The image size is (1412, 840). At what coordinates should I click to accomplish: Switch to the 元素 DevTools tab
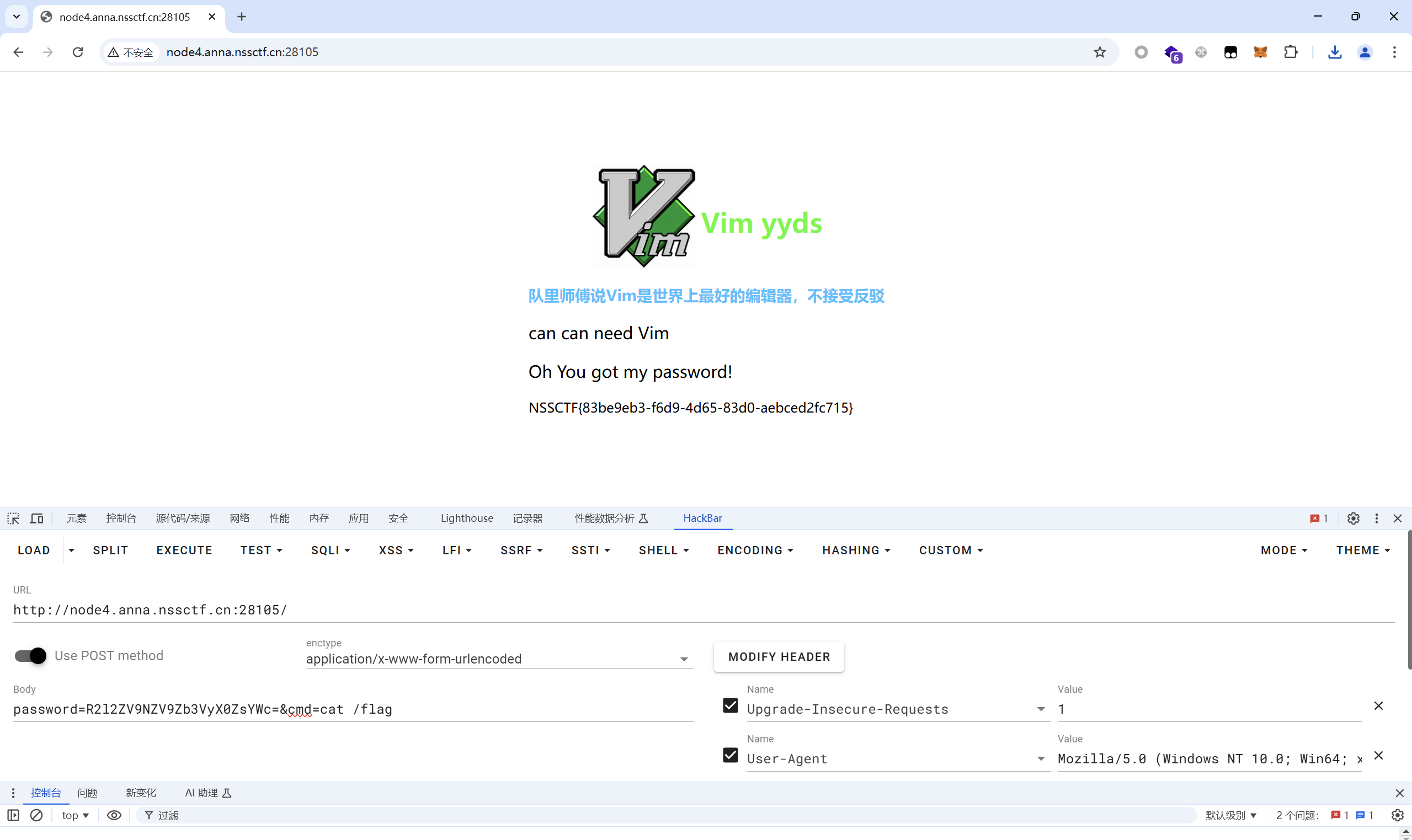pos(77,518)
